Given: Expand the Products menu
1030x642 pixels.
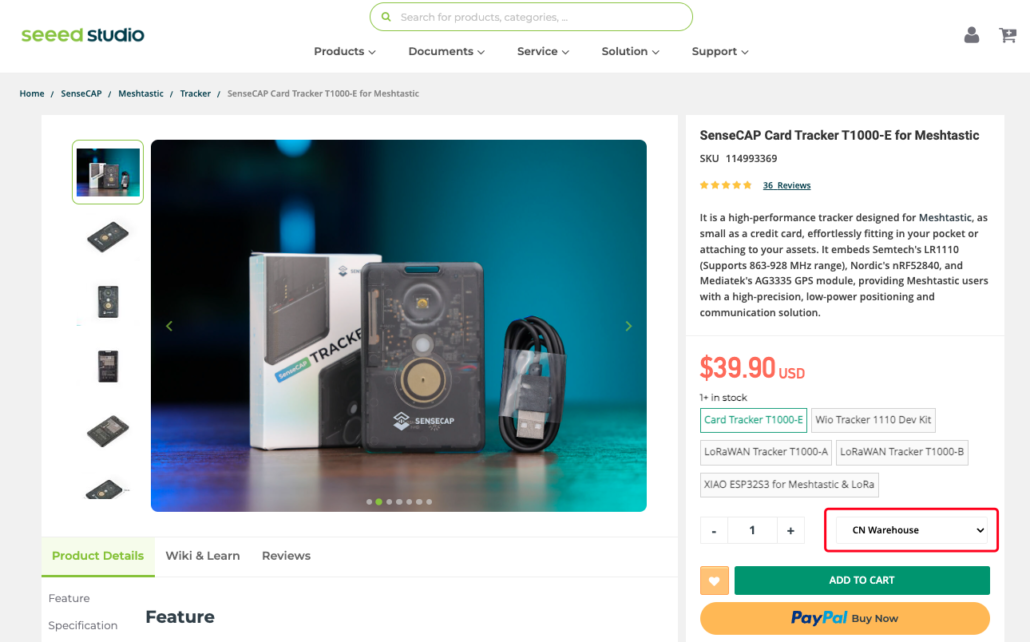Looking at the screenshot, I should [x=344, y=52].
